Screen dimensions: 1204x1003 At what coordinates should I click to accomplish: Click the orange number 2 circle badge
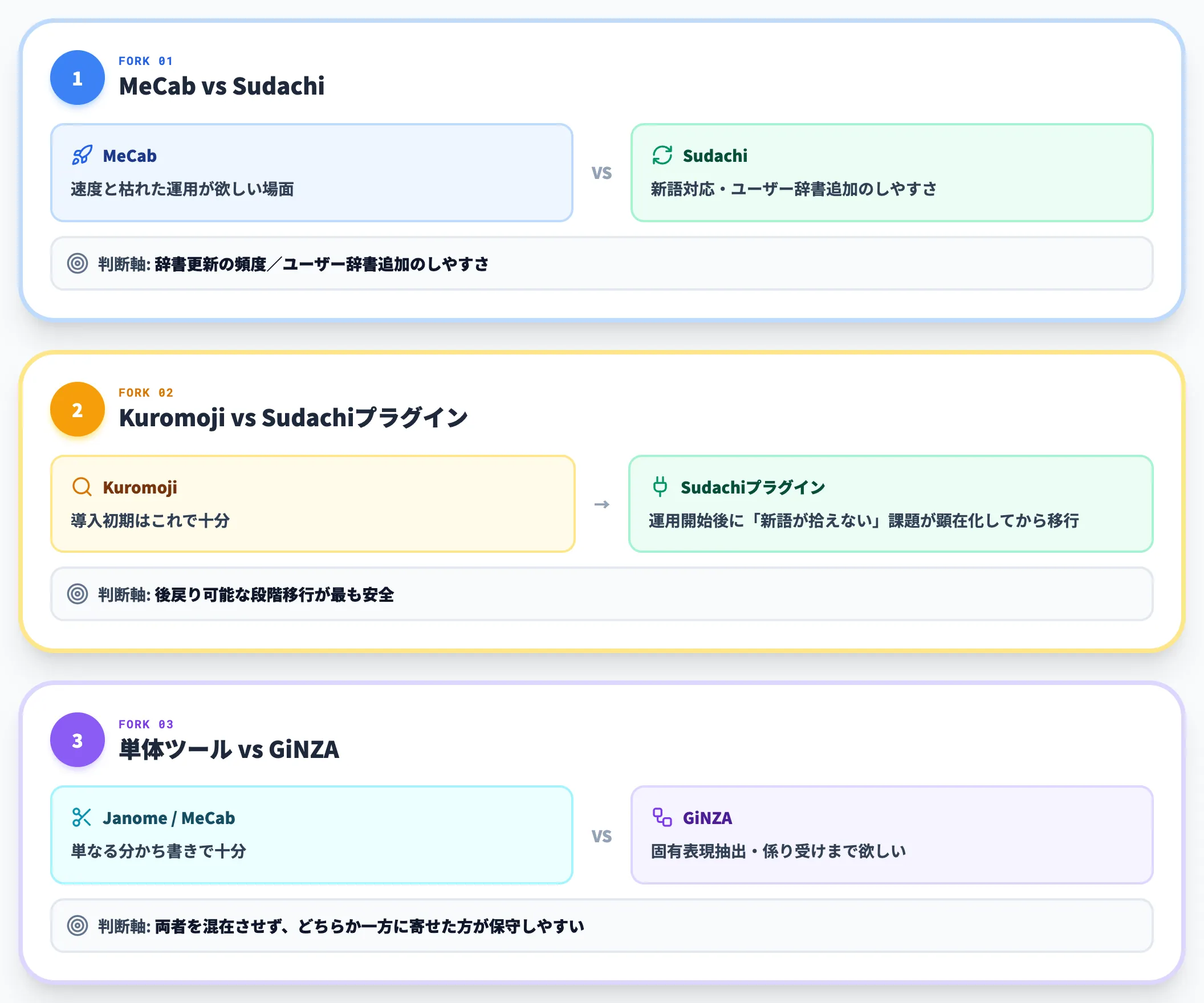pos(78,409)
